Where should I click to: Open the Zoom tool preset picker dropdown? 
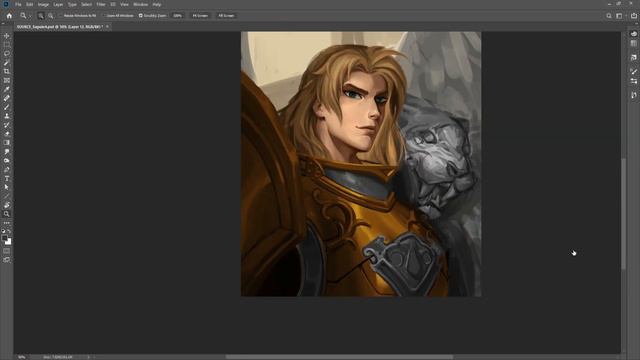(30, 16)
